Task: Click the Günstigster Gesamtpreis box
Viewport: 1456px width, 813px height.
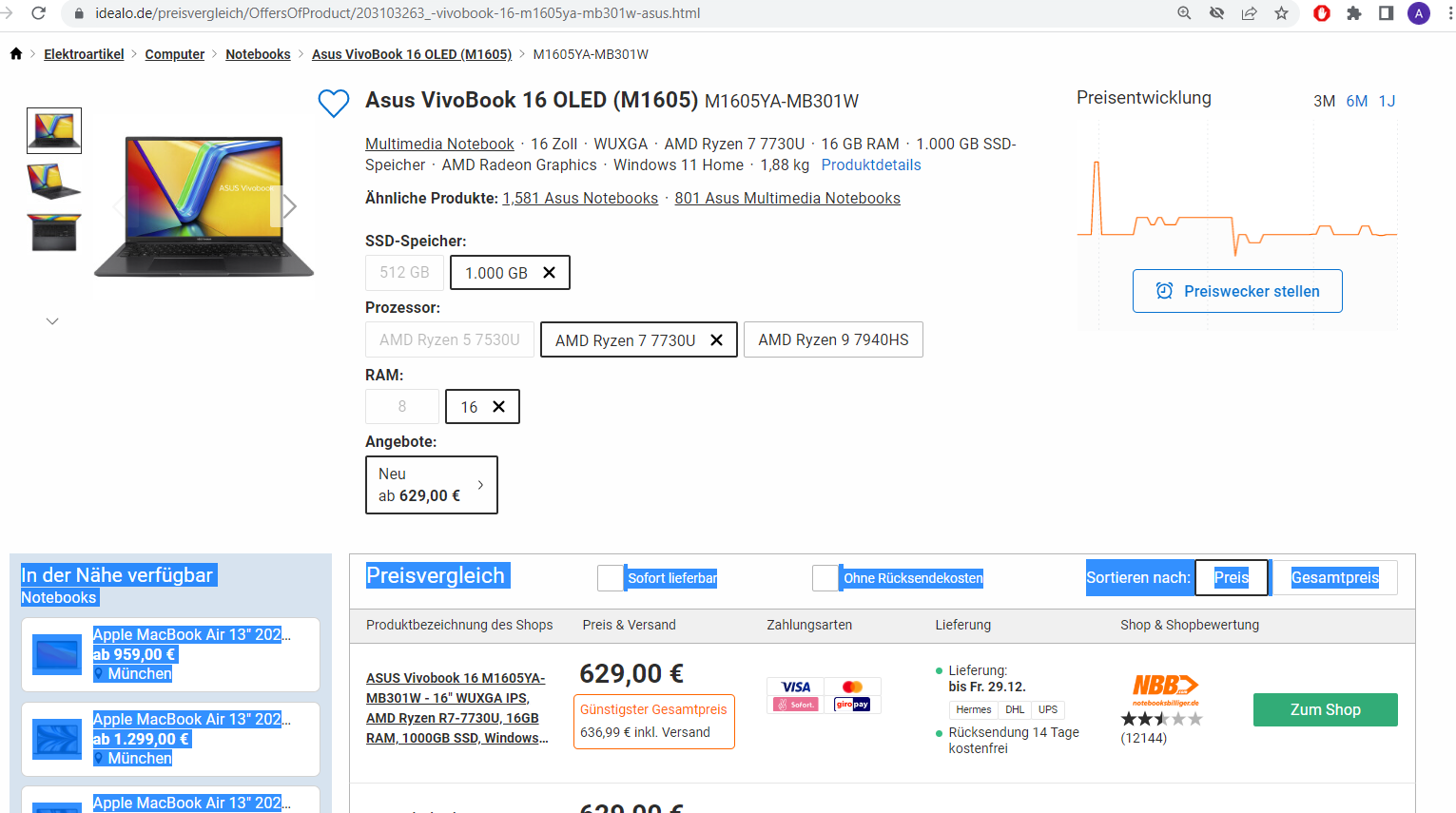Action: (x=653, y=721)
